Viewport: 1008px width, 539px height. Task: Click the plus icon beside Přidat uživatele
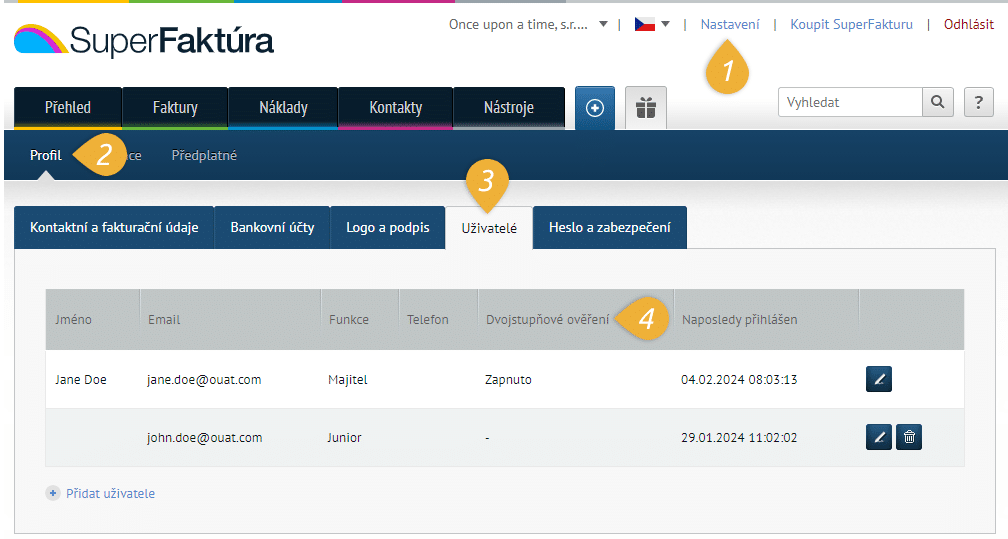(53, 493)
